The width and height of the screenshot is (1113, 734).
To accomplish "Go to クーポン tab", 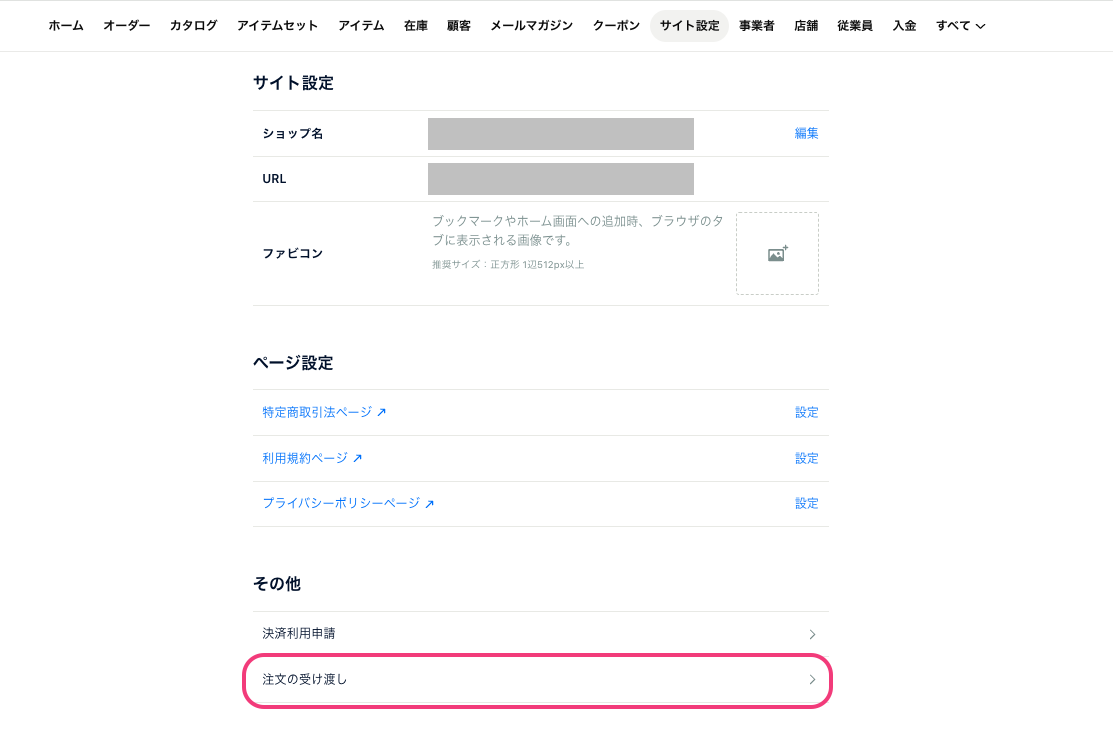I will (616, 26).
